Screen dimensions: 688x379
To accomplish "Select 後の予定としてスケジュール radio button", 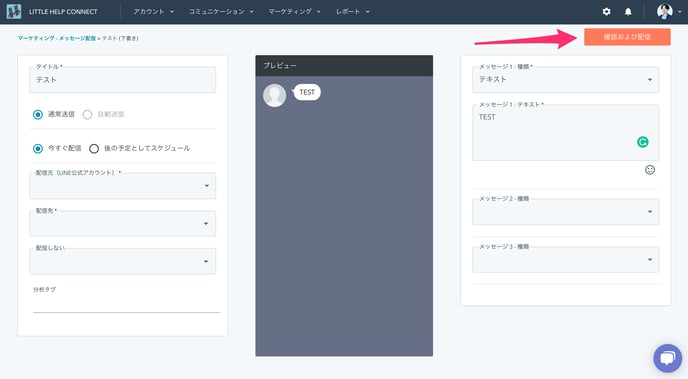I will [94, 149].
